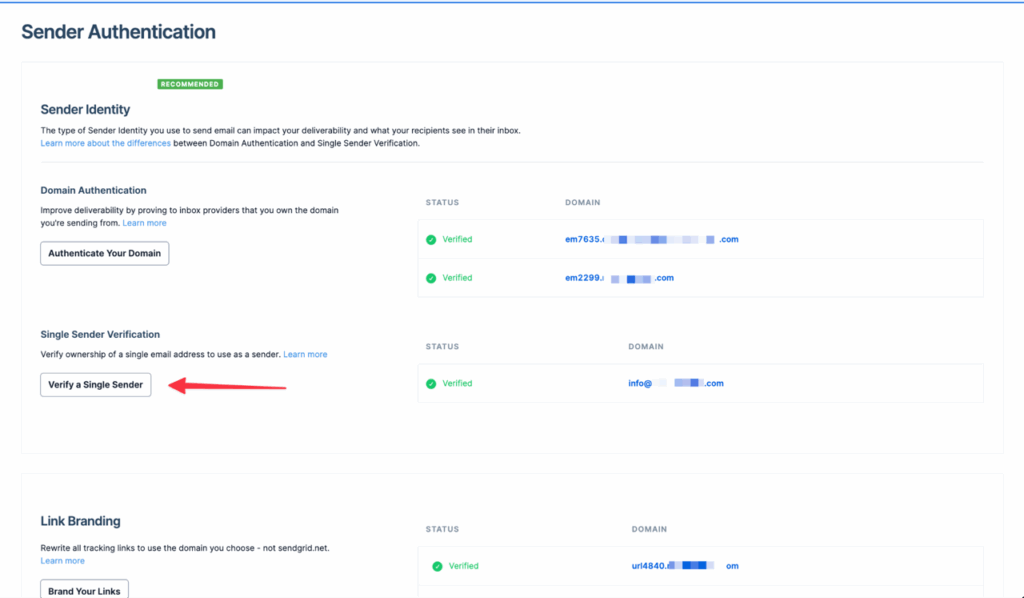
Task: Open the em2299 authenticated domain entry
Action: tap(619, 278)
